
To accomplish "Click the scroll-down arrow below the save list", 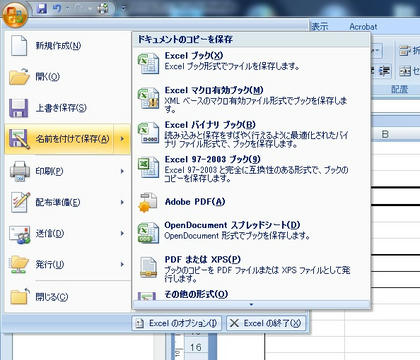I will (x=251, y=304).
